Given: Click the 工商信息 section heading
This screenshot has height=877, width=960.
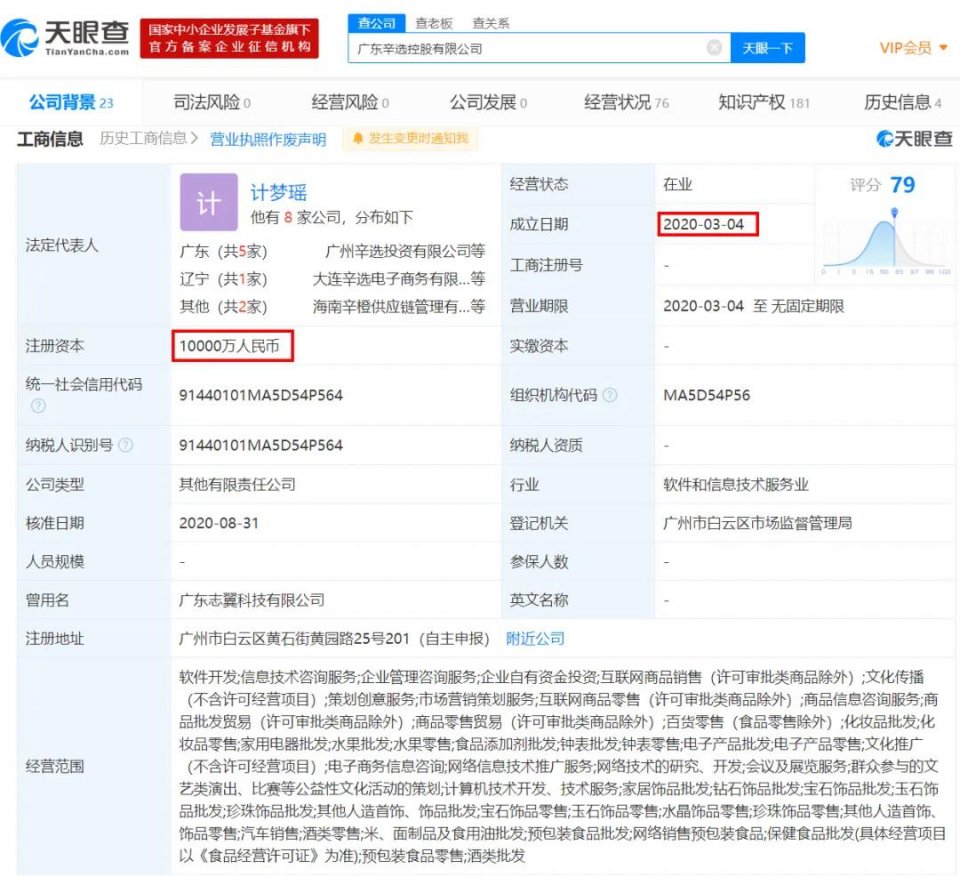Looking at the screenshot, I should (50, 139).
